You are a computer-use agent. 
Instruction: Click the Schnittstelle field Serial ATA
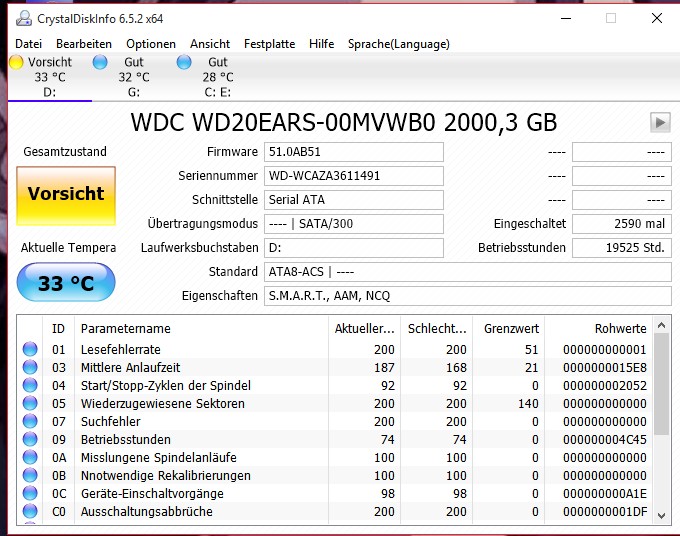(x=354, y=199)
